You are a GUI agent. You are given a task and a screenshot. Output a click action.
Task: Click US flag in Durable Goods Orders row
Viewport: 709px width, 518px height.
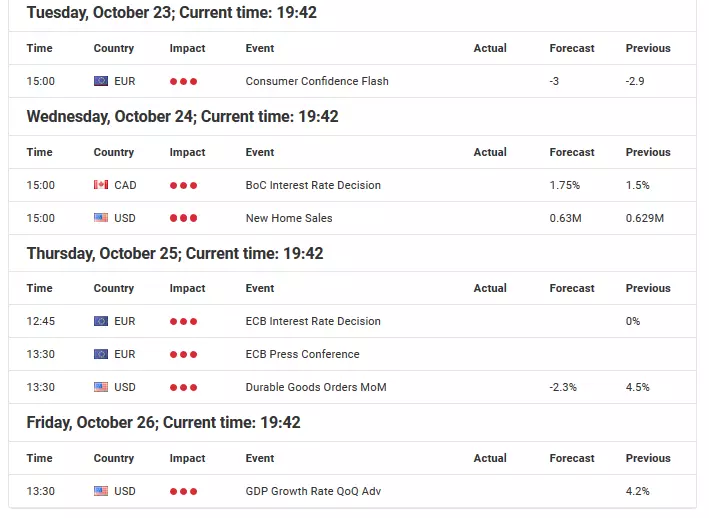point(101,387)
